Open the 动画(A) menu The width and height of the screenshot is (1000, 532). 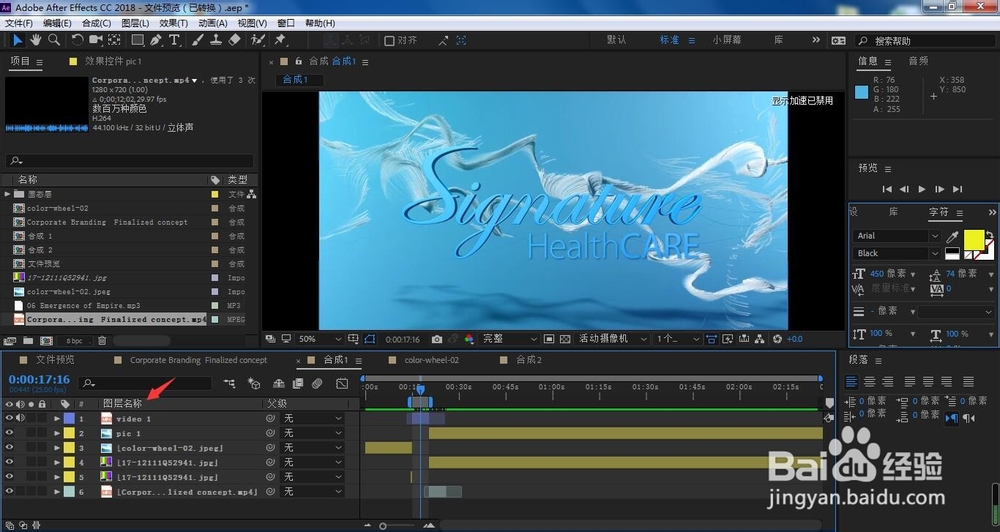pyautogui.click(x=212, y=23)
